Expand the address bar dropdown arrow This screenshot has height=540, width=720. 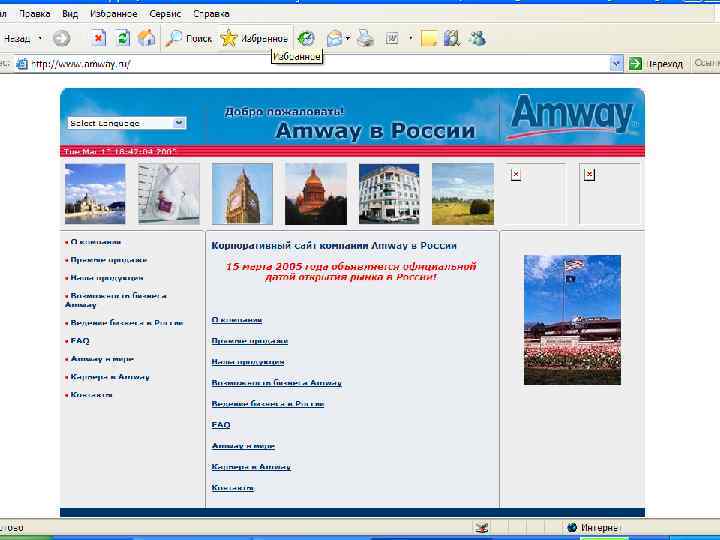616,64
